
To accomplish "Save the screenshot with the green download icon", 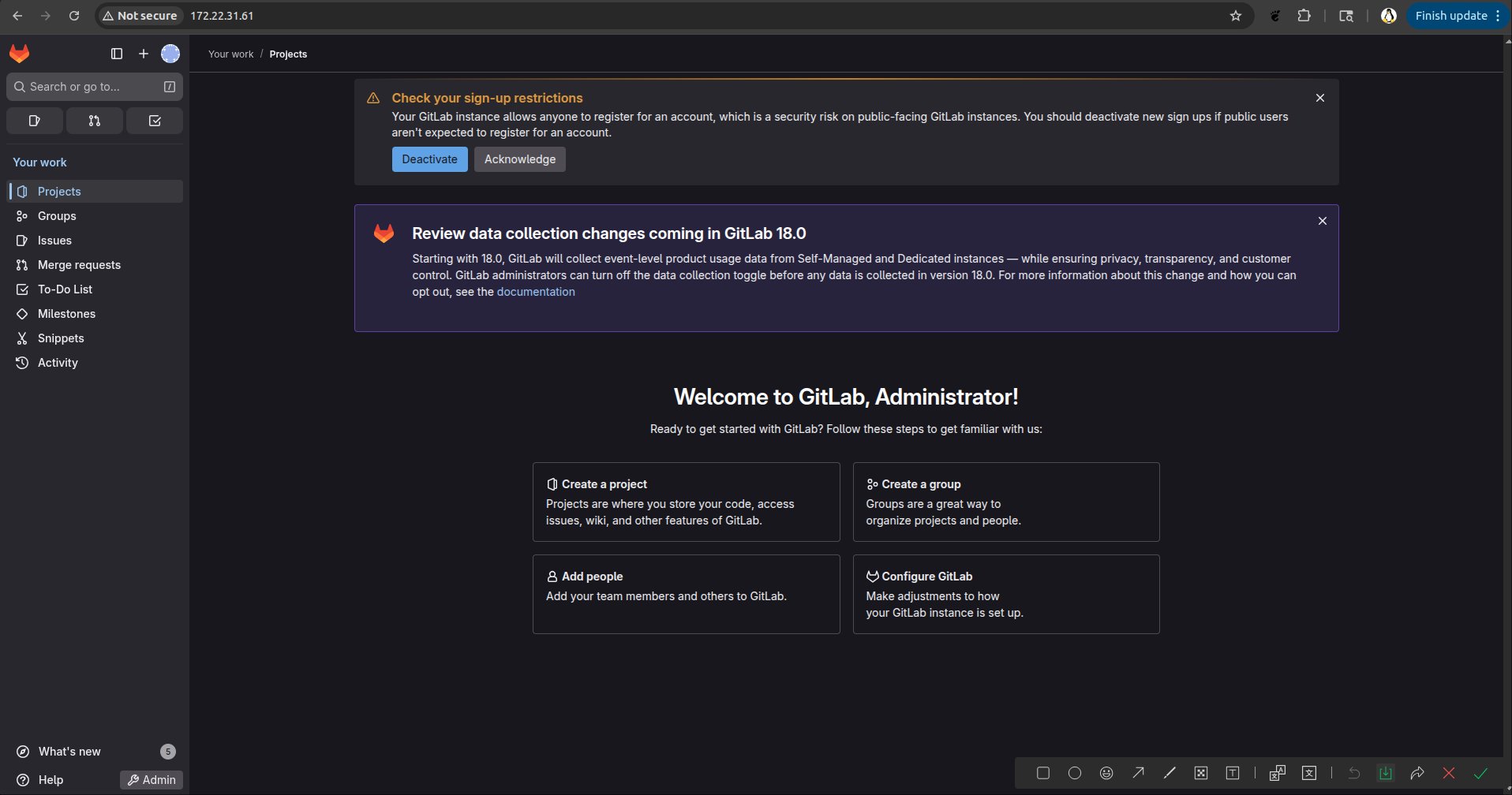I will [1386, 773].
